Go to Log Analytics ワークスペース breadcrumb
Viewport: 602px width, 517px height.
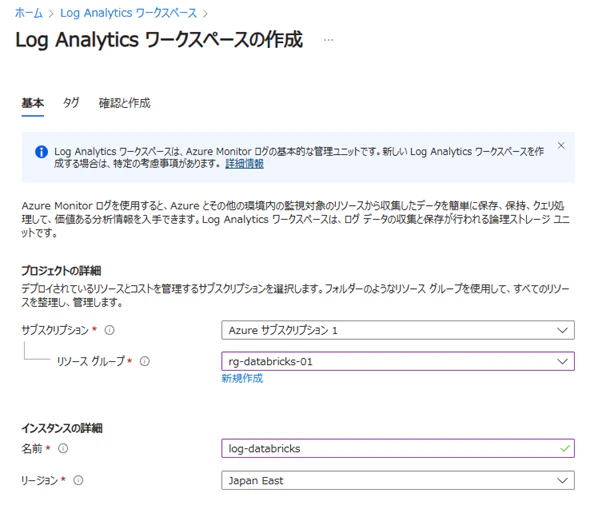[129, 13]
